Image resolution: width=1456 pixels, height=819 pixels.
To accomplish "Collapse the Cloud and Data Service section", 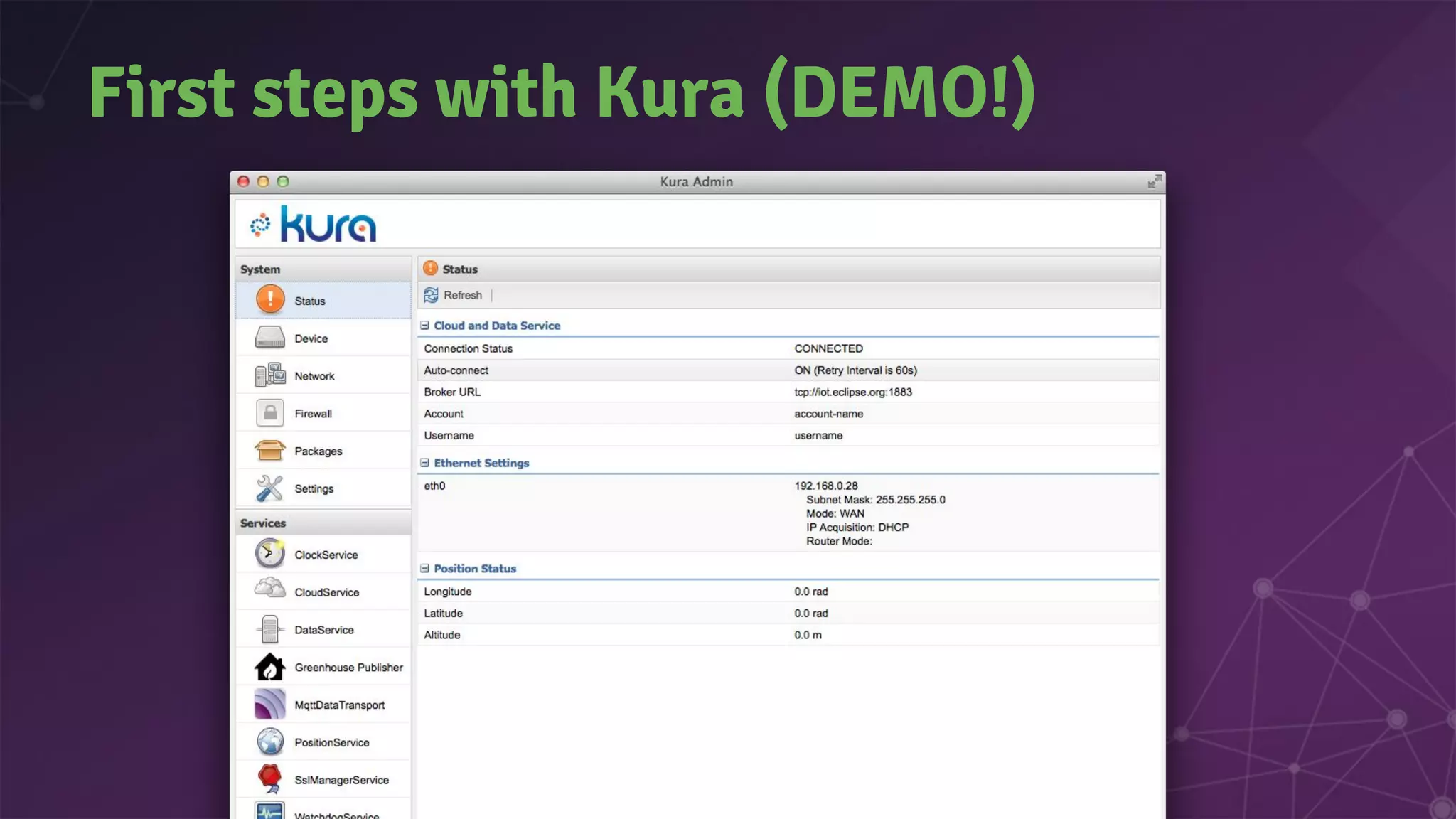I will click(x=424, y=326).
